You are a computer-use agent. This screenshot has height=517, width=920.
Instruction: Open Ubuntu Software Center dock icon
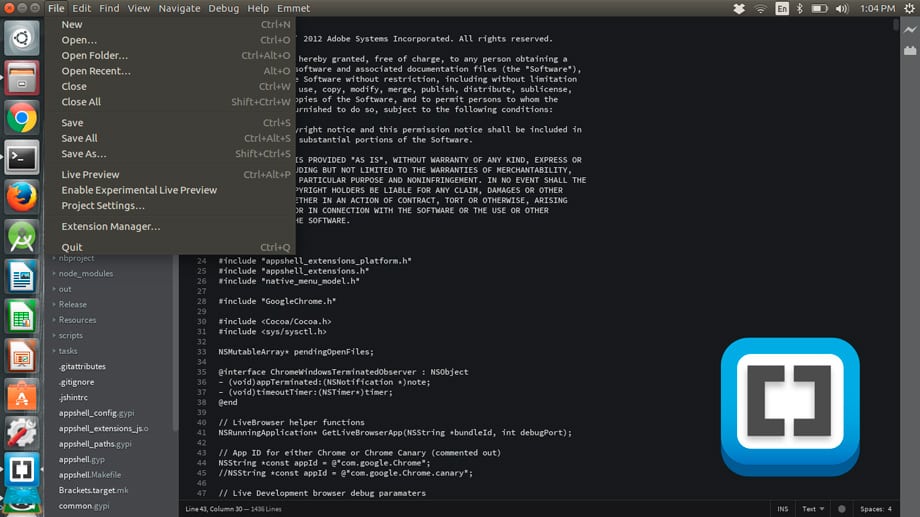pyautogui.click(x=22, y=397)
